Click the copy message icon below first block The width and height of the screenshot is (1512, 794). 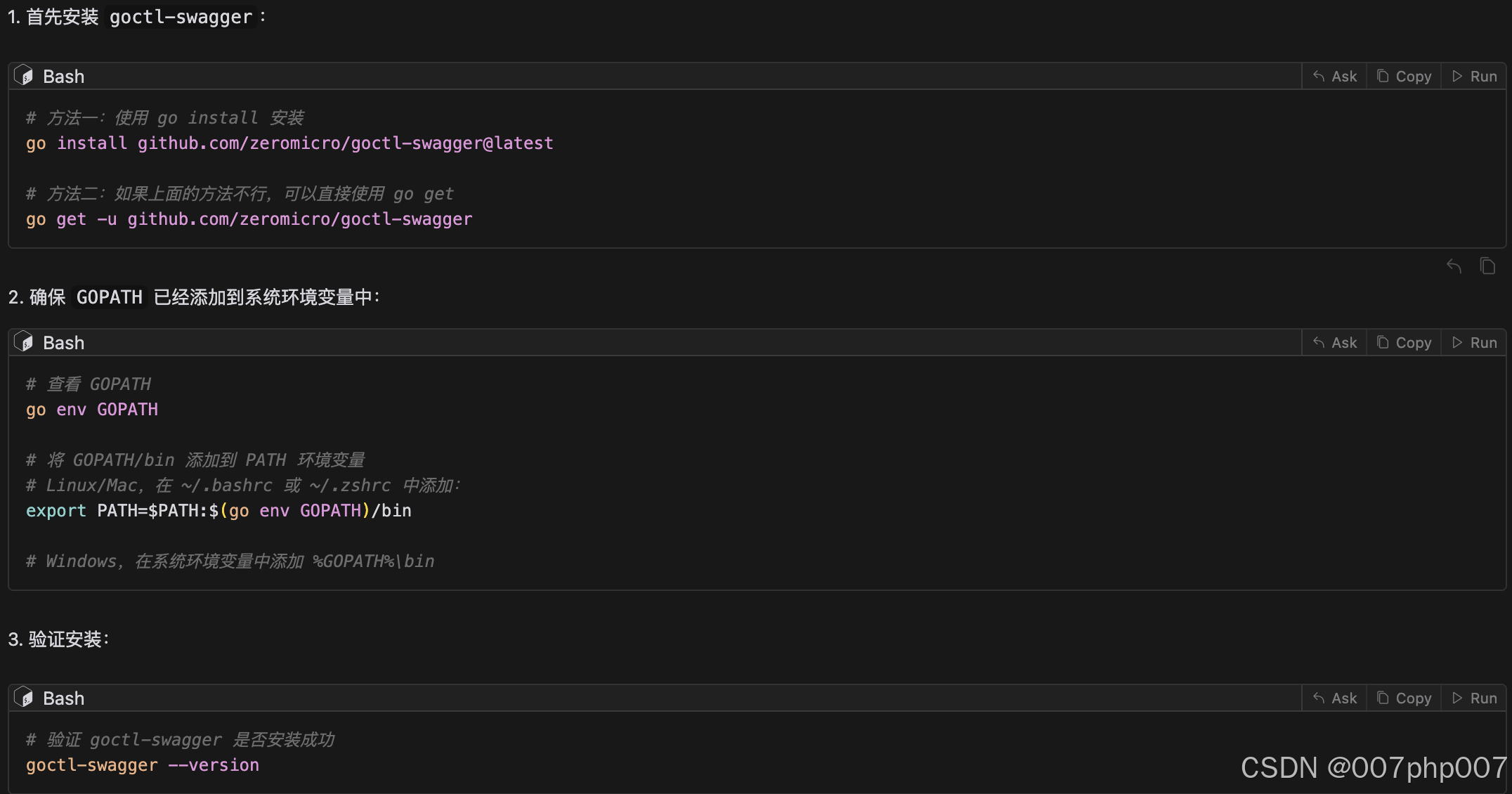[x=1487, y=266]
